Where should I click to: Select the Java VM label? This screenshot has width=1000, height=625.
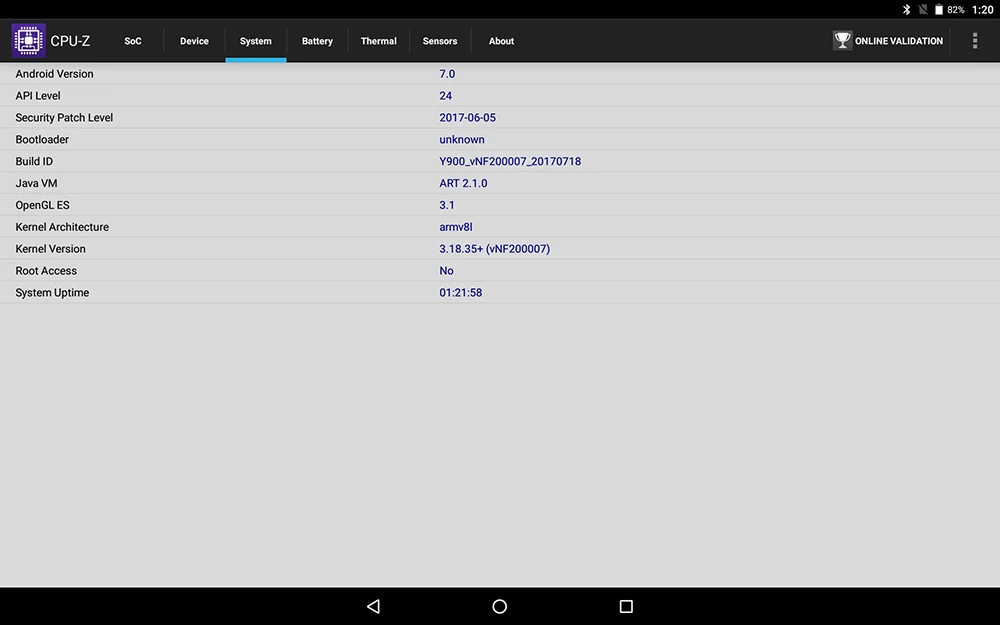(x=36, y=183)
